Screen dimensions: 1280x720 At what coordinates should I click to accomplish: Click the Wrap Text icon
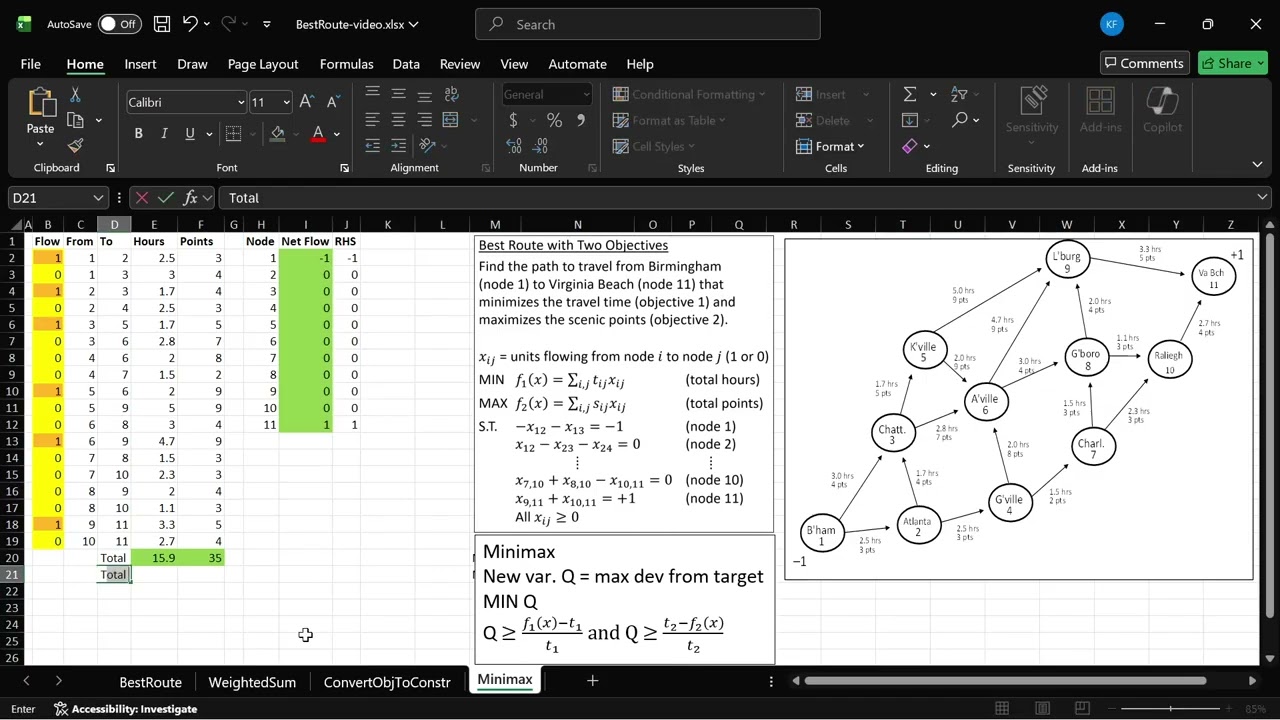[450, 94]
